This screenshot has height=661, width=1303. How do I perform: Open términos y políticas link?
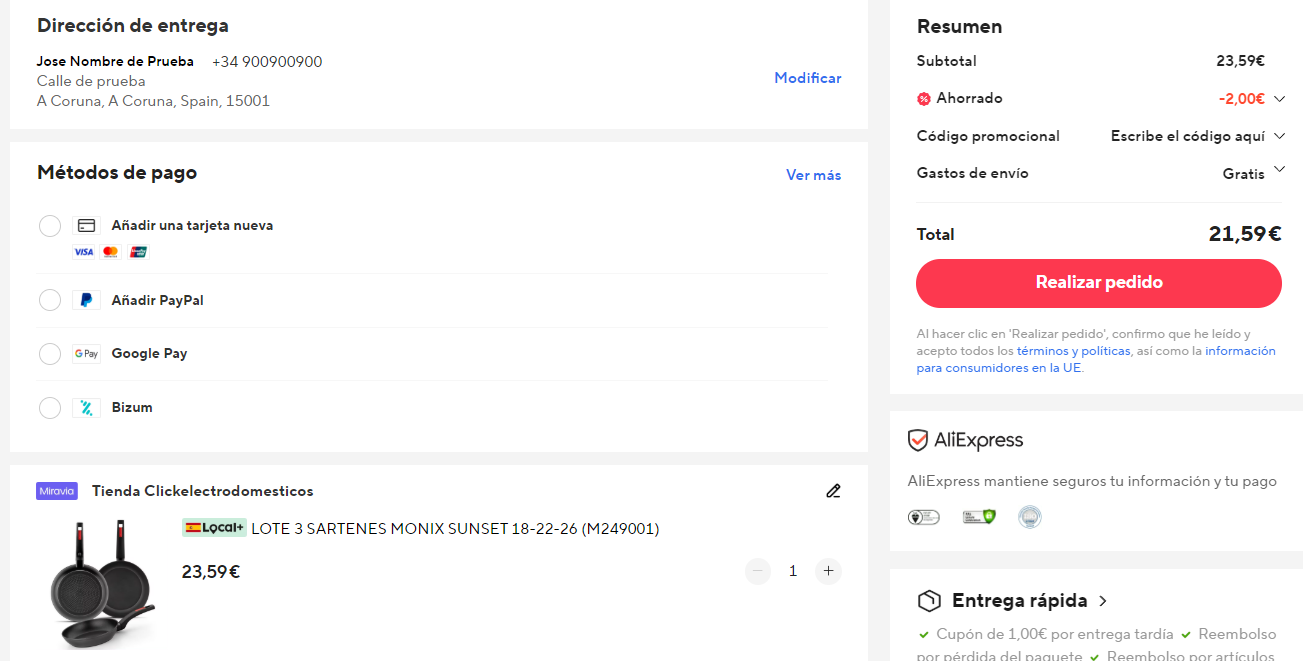1073,351
